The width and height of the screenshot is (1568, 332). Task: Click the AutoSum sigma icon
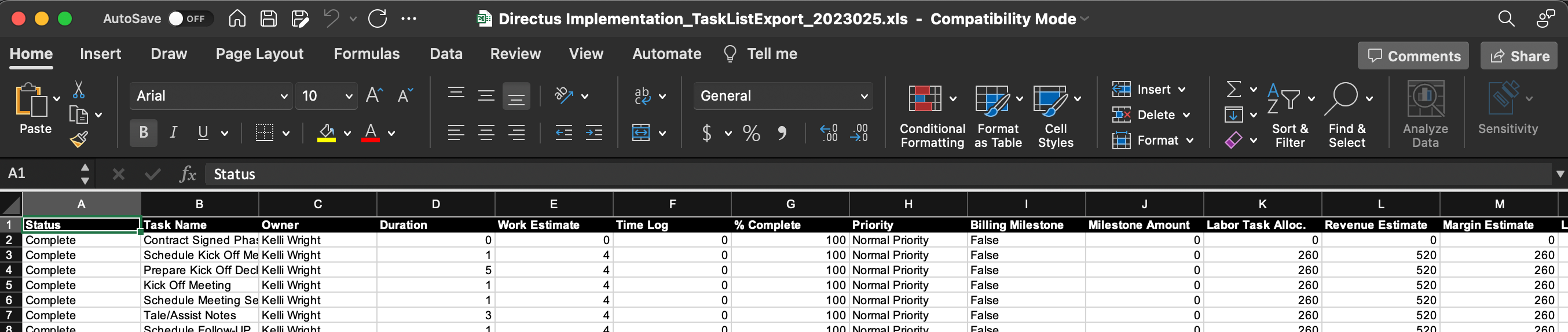[1233, 90]
